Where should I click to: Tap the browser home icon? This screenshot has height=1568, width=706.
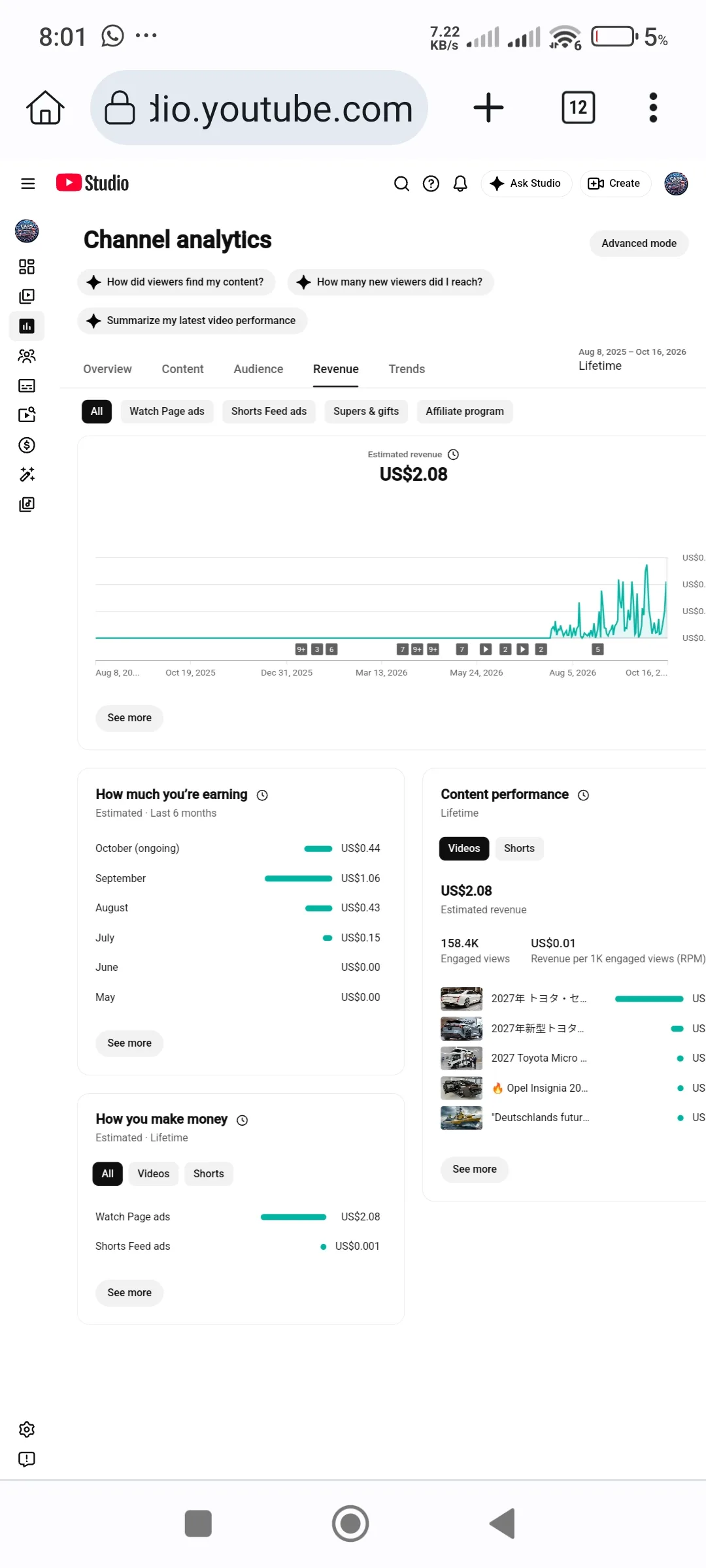pyautogui.click(x=45, y=108)
